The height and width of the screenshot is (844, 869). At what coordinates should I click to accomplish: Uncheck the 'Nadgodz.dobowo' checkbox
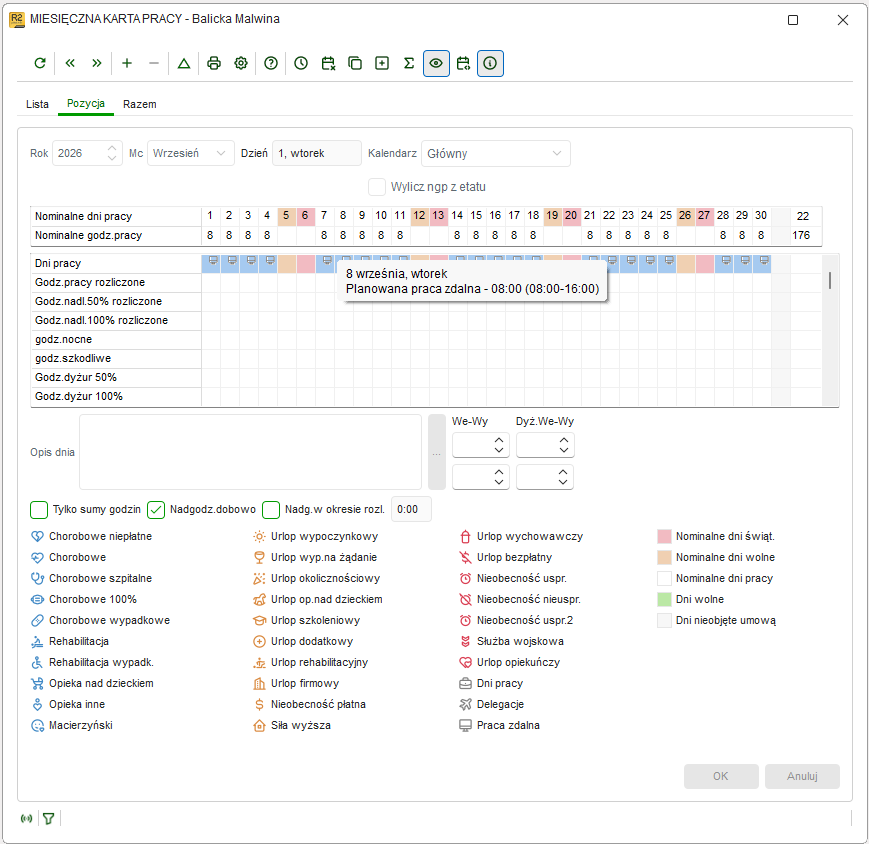[156, 510]
